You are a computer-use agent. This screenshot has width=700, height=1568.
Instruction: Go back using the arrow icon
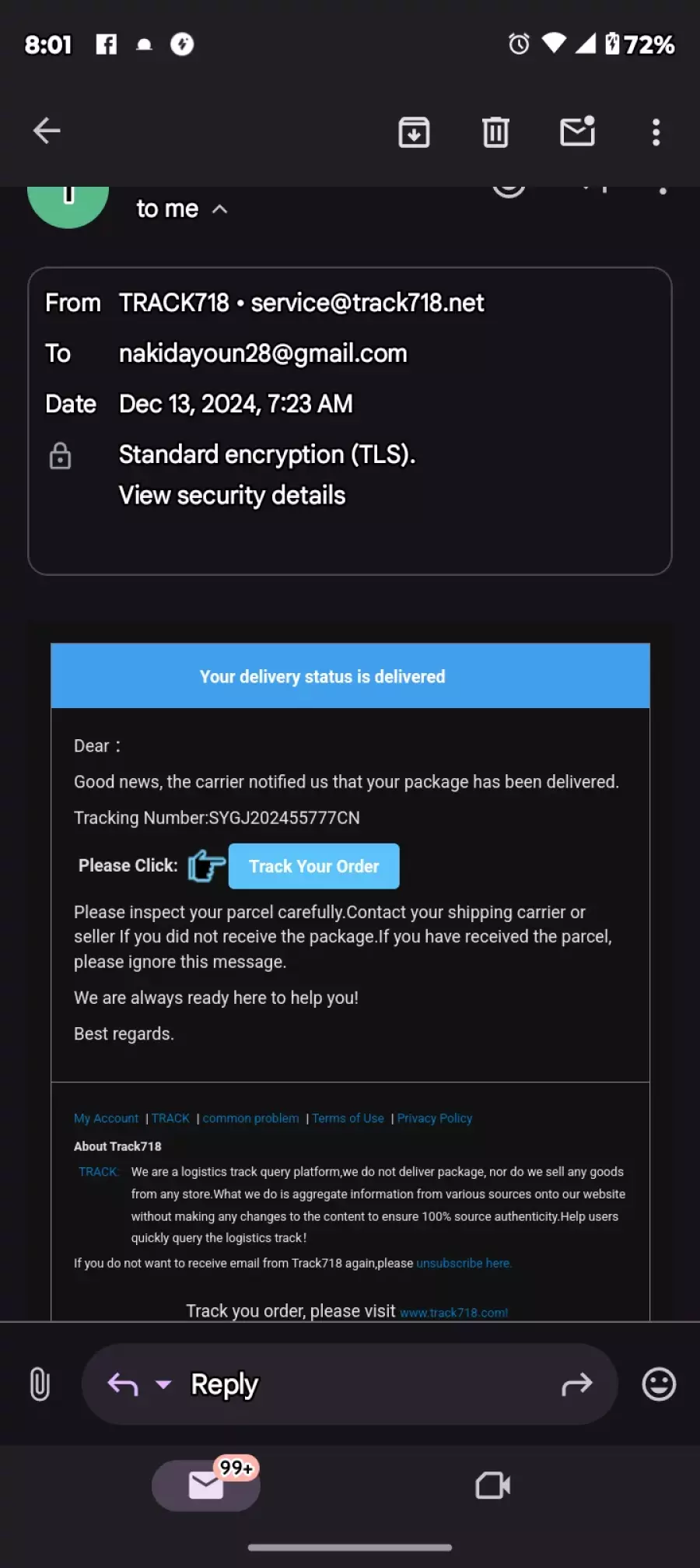coord(47,131)
